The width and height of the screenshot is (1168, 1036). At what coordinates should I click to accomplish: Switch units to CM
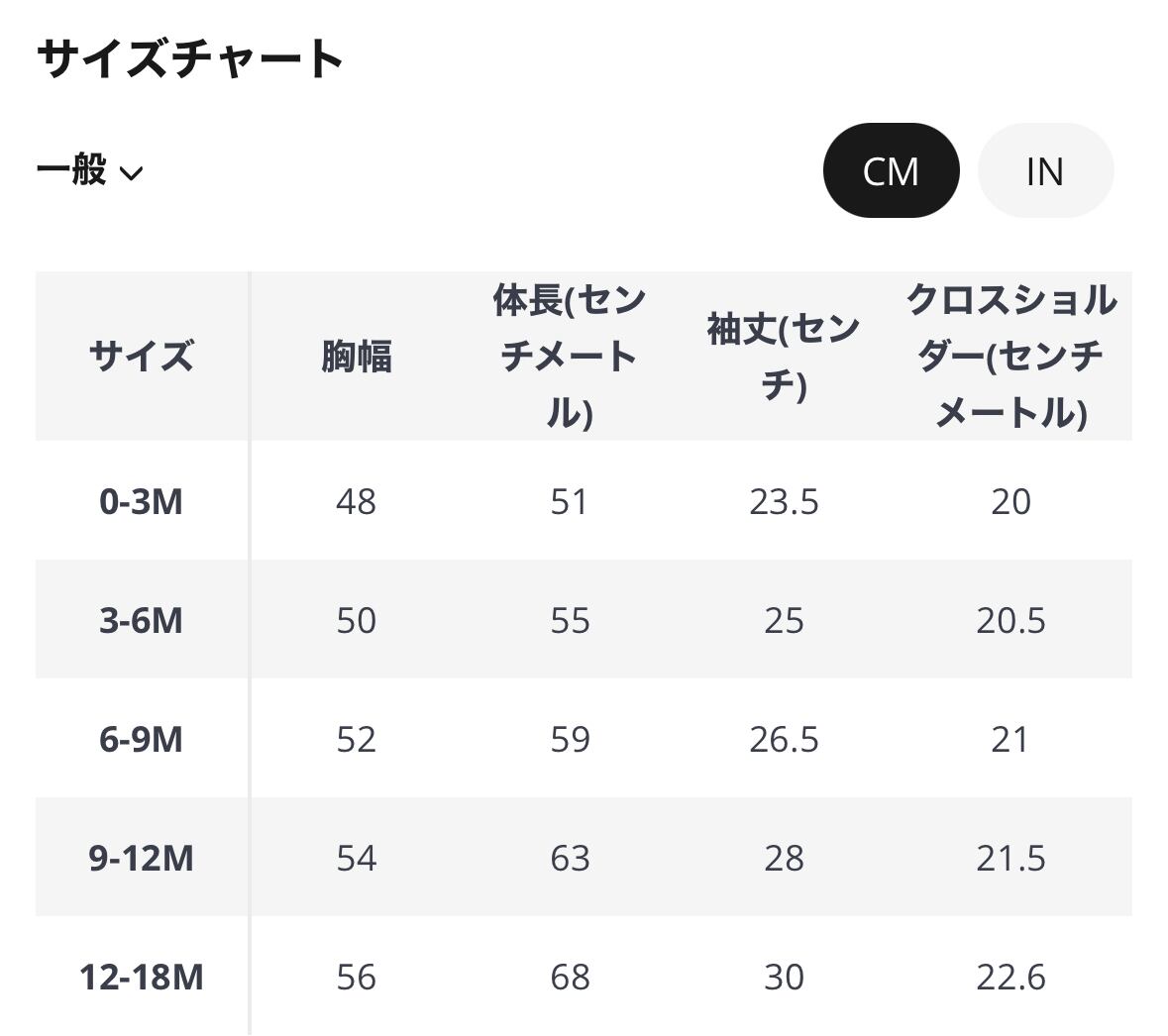(891, 170)
